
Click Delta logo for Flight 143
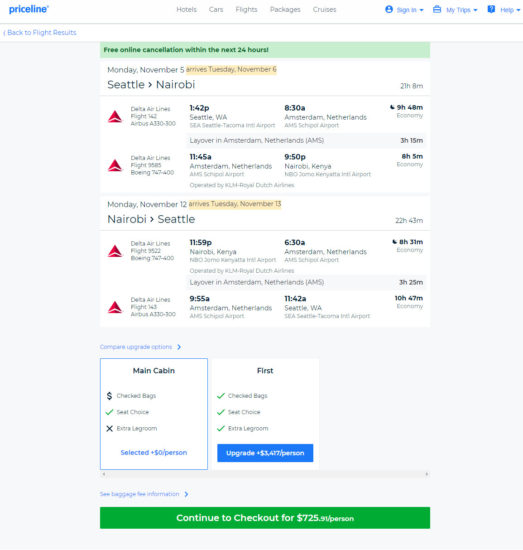coord(115,307)
